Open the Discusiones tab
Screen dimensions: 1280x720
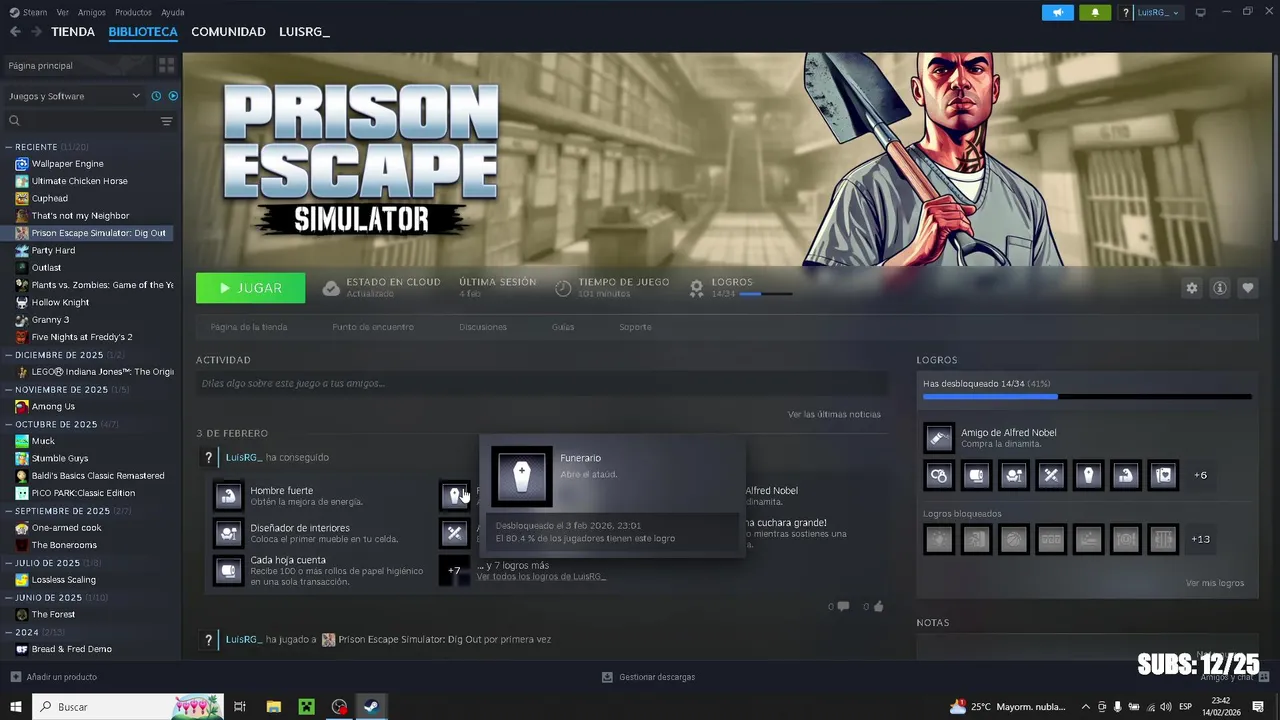tap(483, 327)
